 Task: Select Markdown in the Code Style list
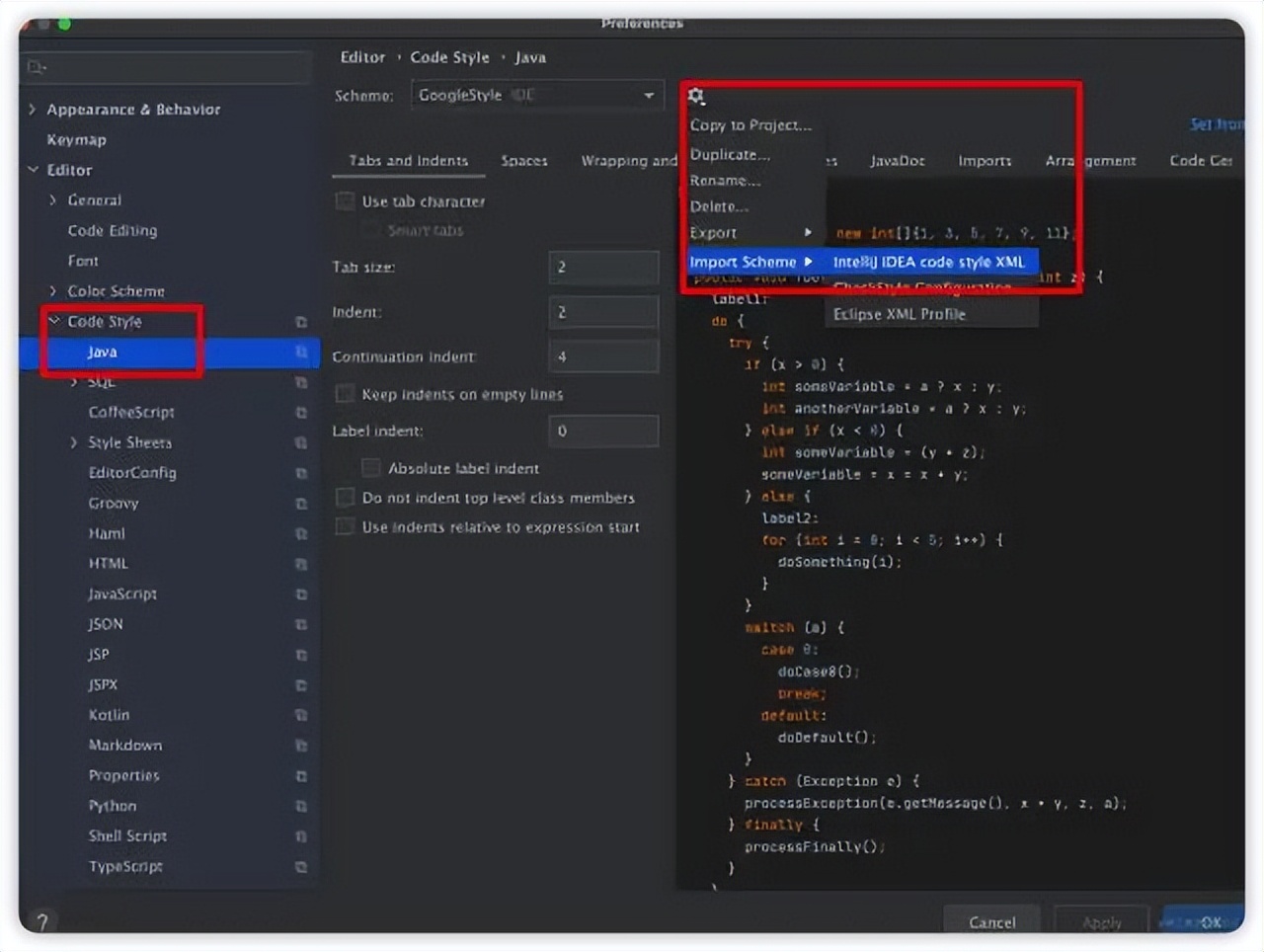tap(125, 745)
